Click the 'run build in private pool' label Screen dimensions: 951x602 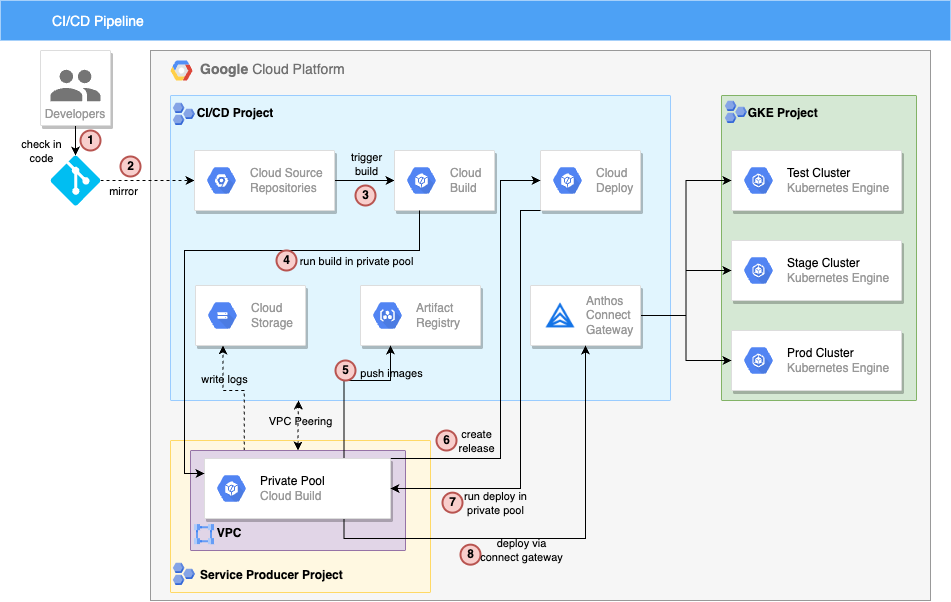point(356,261)
